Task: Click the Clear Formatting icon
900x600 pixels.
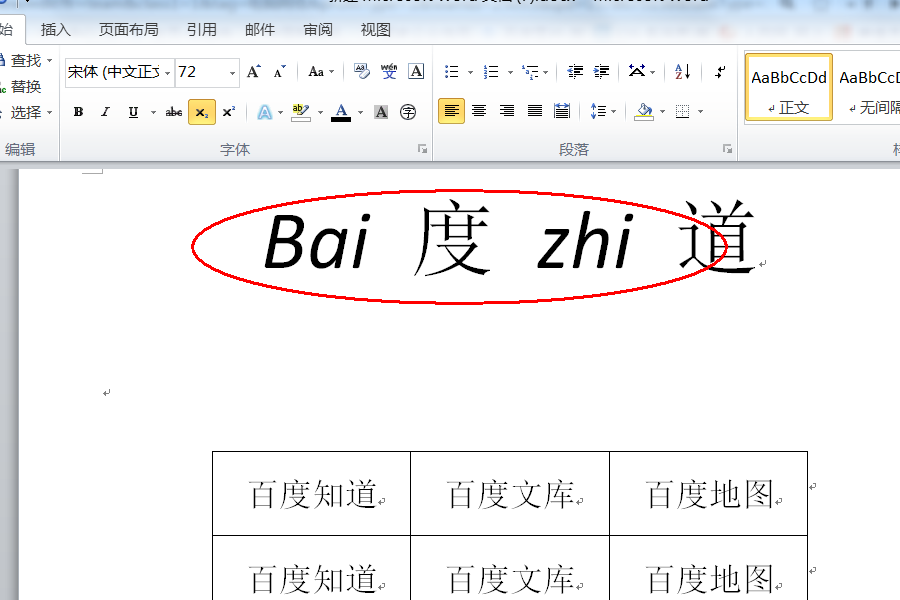Action: pos(362,72)
